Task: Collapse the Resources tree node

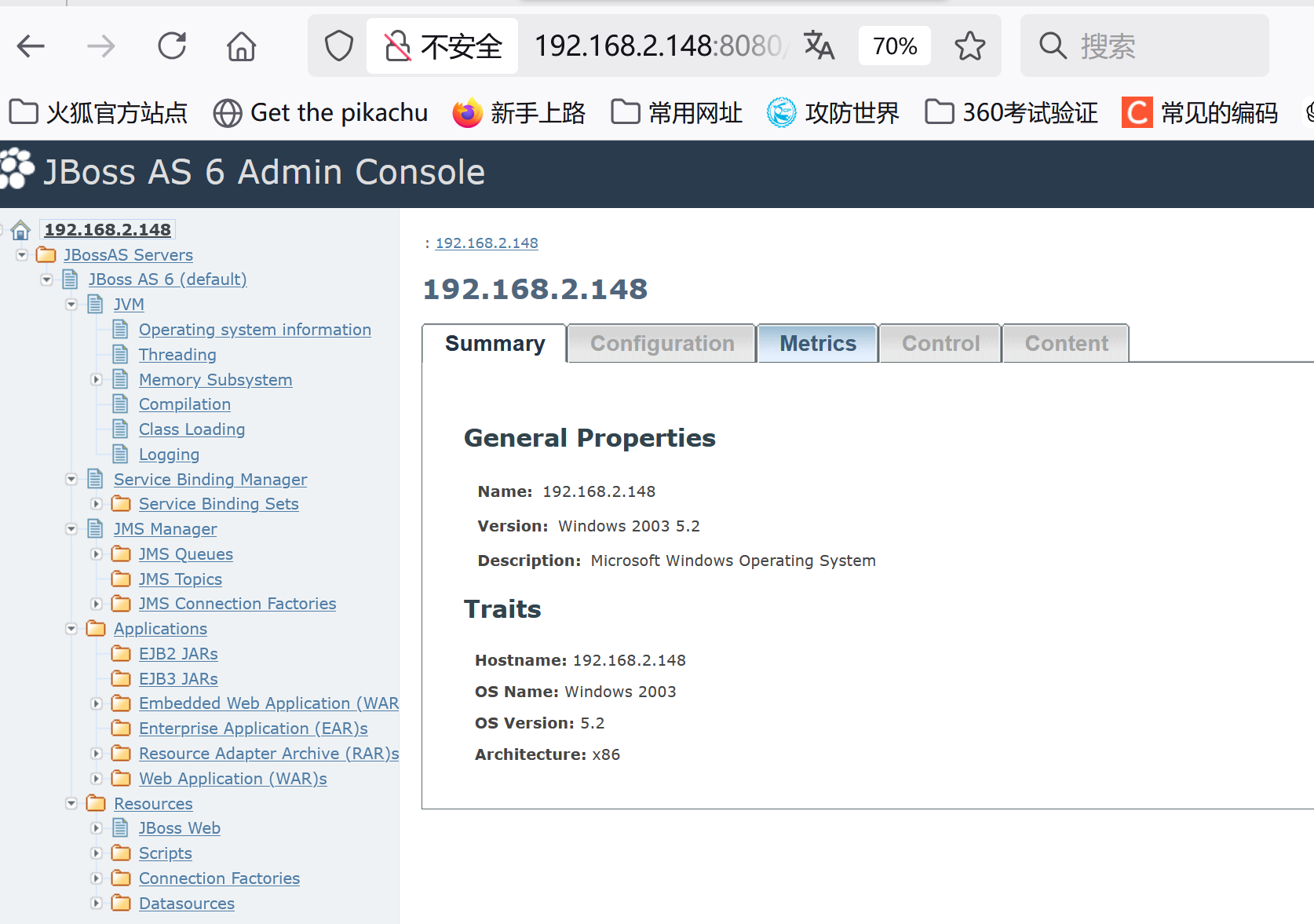Action: pyautogui.click(x=71, y=804)
